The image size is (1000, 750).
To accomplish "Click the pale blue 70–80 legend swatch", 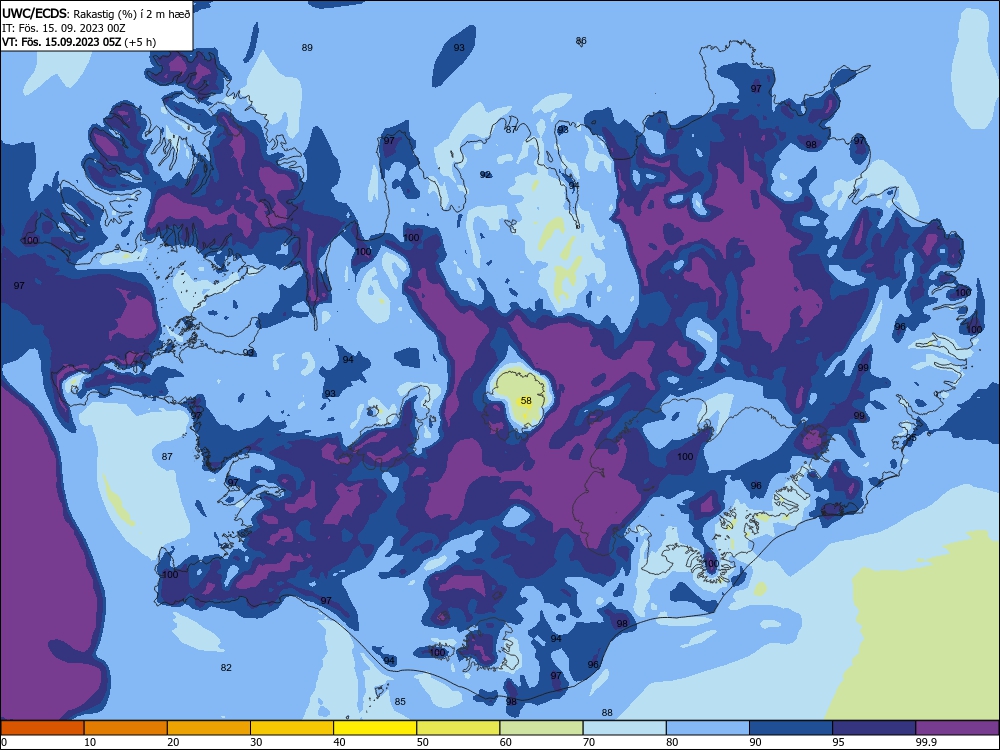I will [624, 728].
